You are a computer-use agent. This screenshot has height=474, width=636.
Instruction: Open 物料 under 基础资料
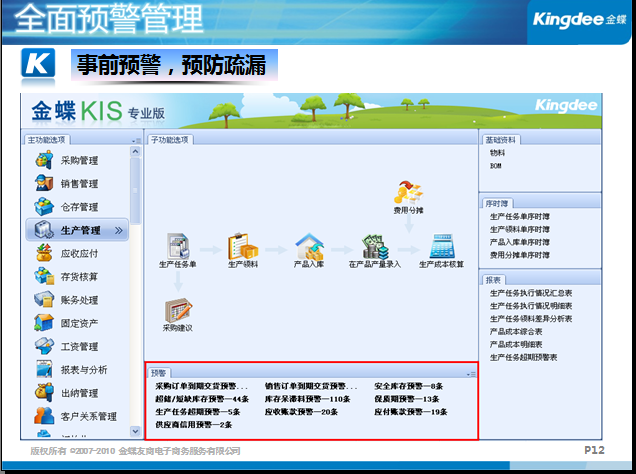click(x=497, y=153)
